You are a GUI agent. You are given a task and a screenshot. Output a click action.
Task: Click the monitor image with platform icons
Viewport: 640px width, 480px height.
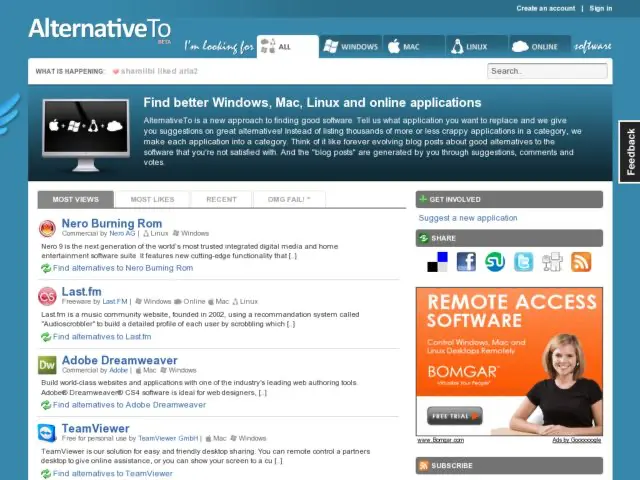click(x=86, y=135)
